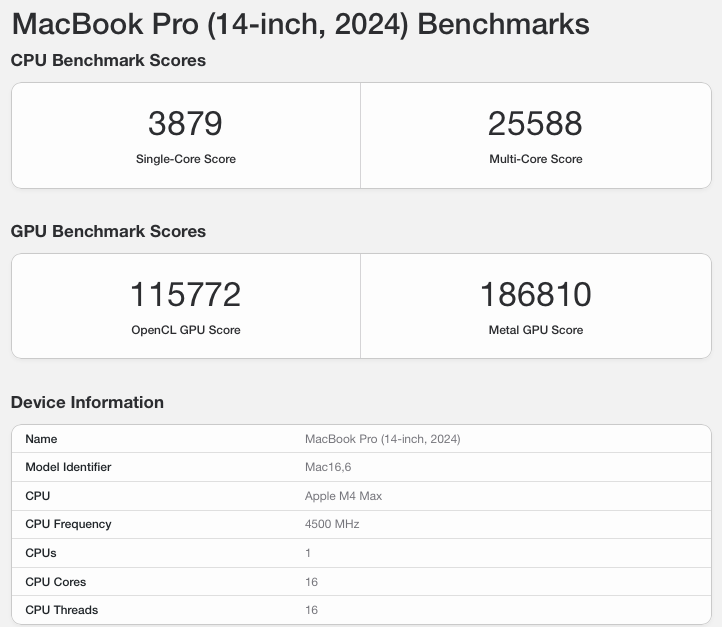
Task: Click the Name row label
Action: point(41,439)
